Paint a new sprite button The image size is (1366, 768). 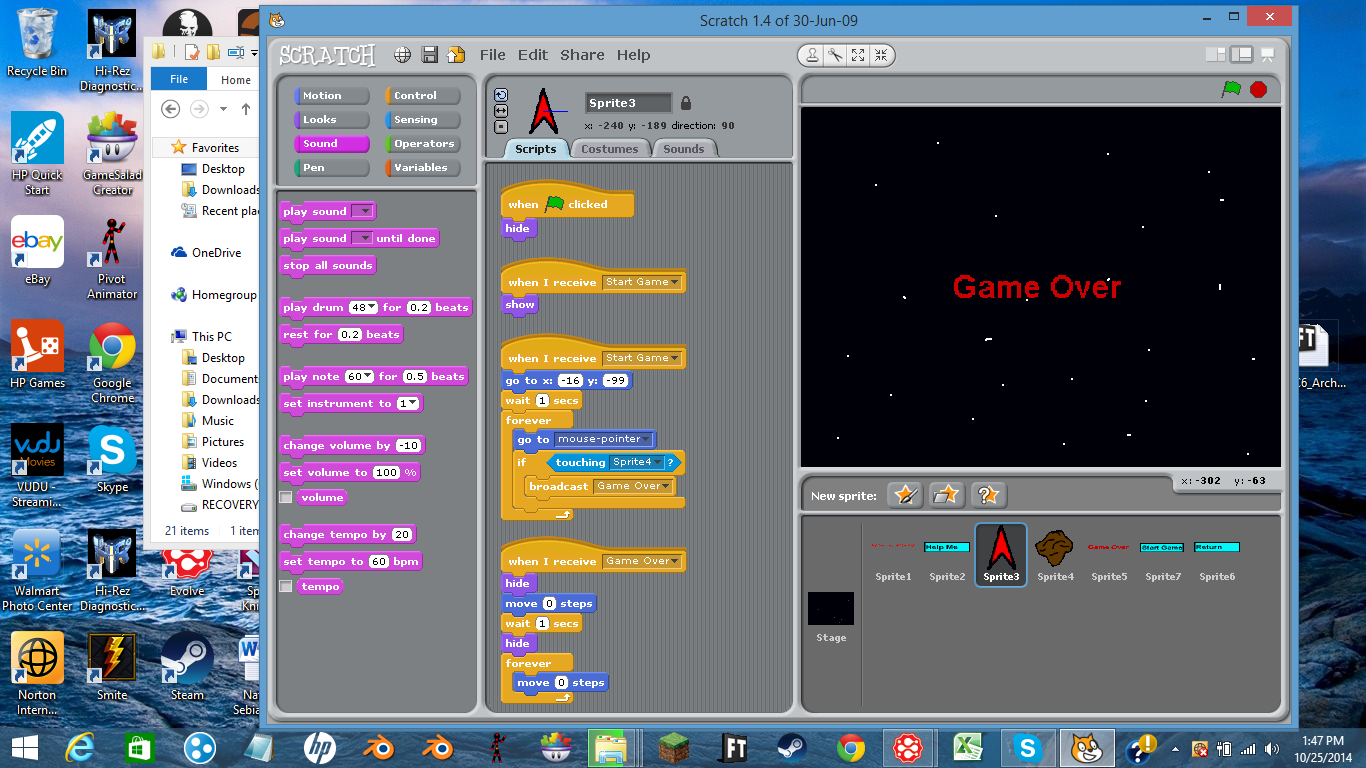coord(905,495)
